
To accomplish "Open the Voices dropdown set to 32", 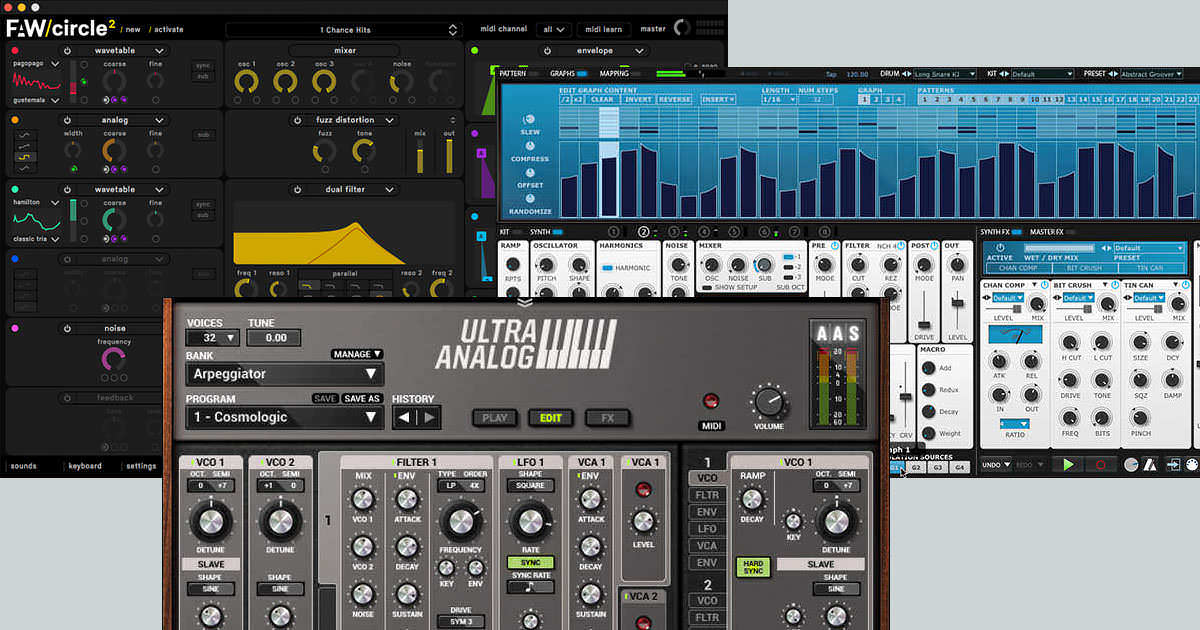I will pos(212,338).
